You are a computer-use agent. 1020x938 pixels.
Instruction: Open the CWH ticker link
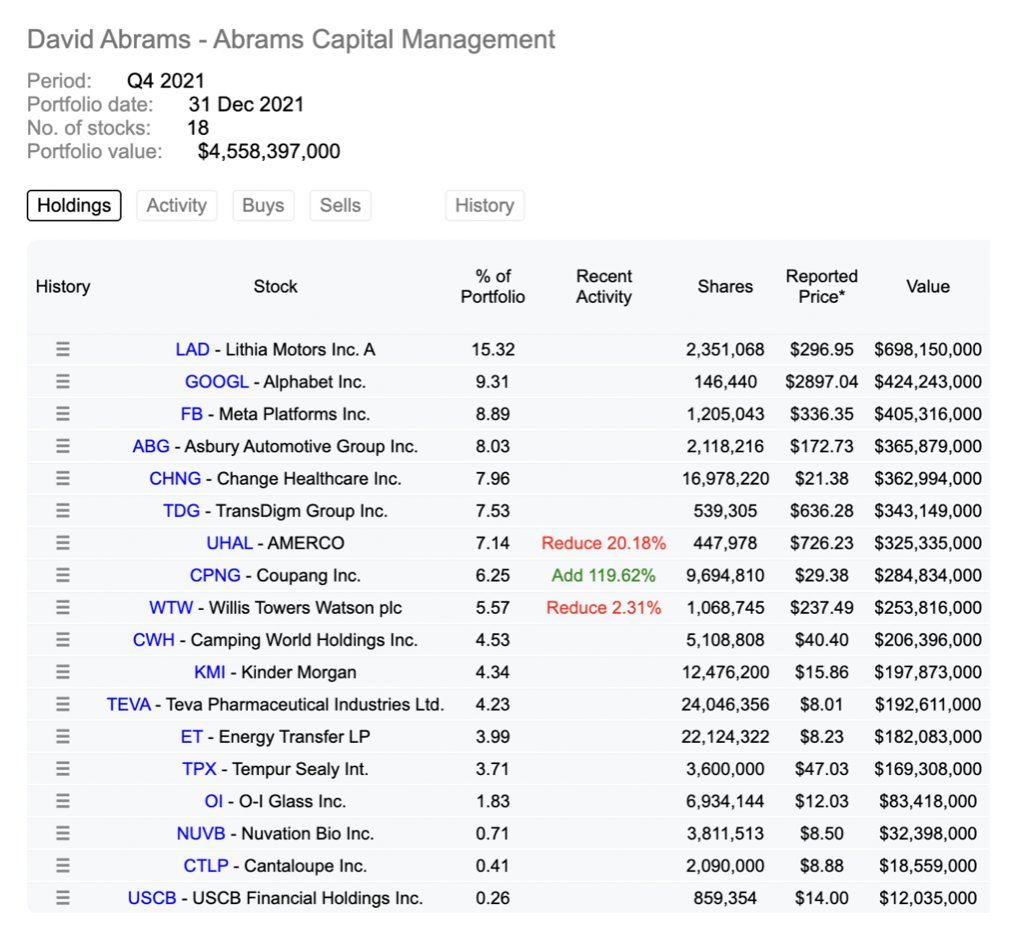click(154, 639)
